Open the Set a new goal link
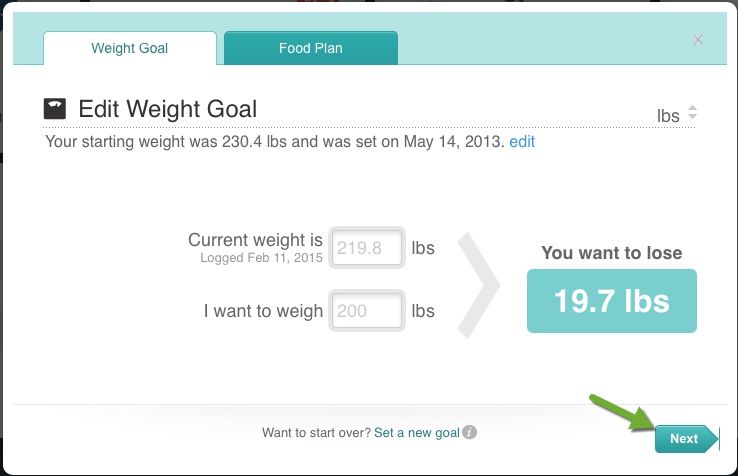This screenshot has width=738, height=476. [x=417, y=432]
